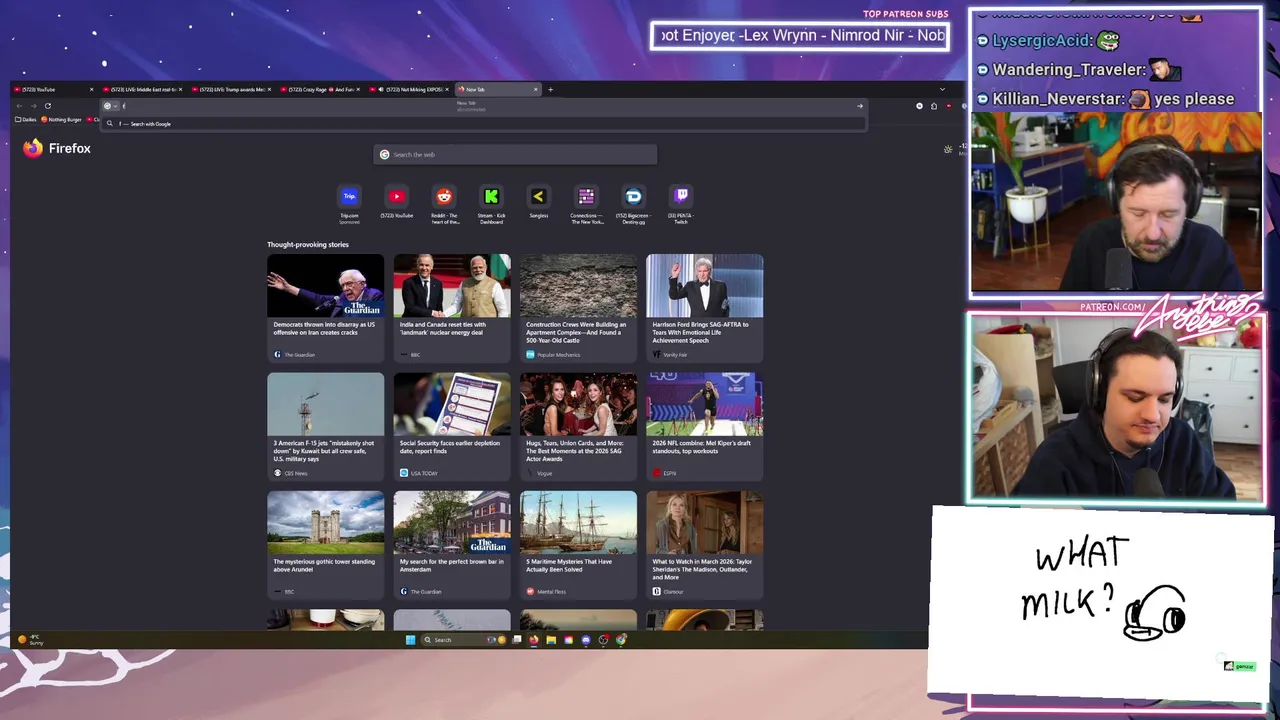Switch to the first YouTube tab
The image size is (1280, 720).
tap(54, 89)
